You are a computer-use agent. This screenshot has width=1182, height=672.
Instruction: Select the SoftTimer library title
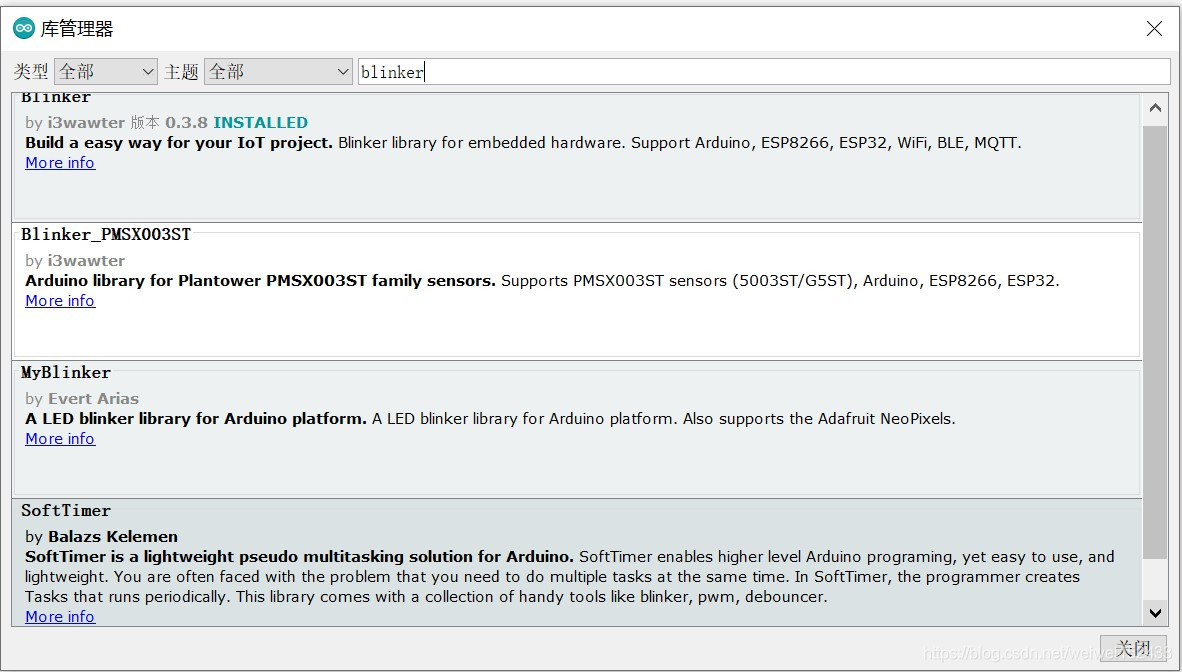66,511
